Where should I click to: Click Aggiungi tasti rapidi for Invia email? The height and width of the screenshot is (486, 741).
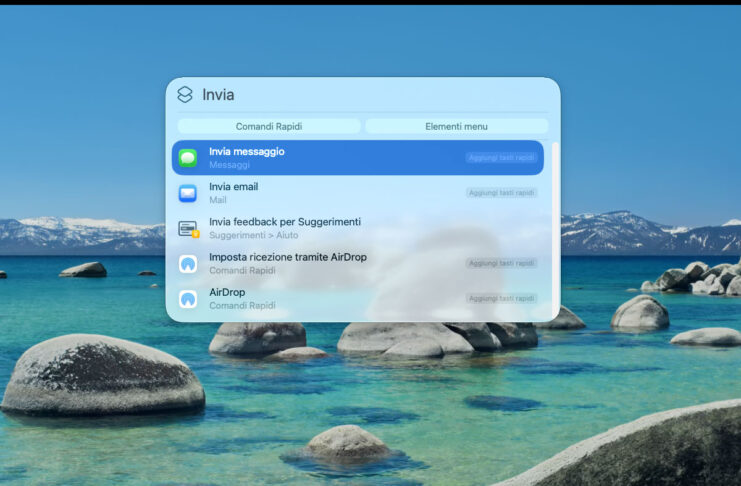pos(501,192)
